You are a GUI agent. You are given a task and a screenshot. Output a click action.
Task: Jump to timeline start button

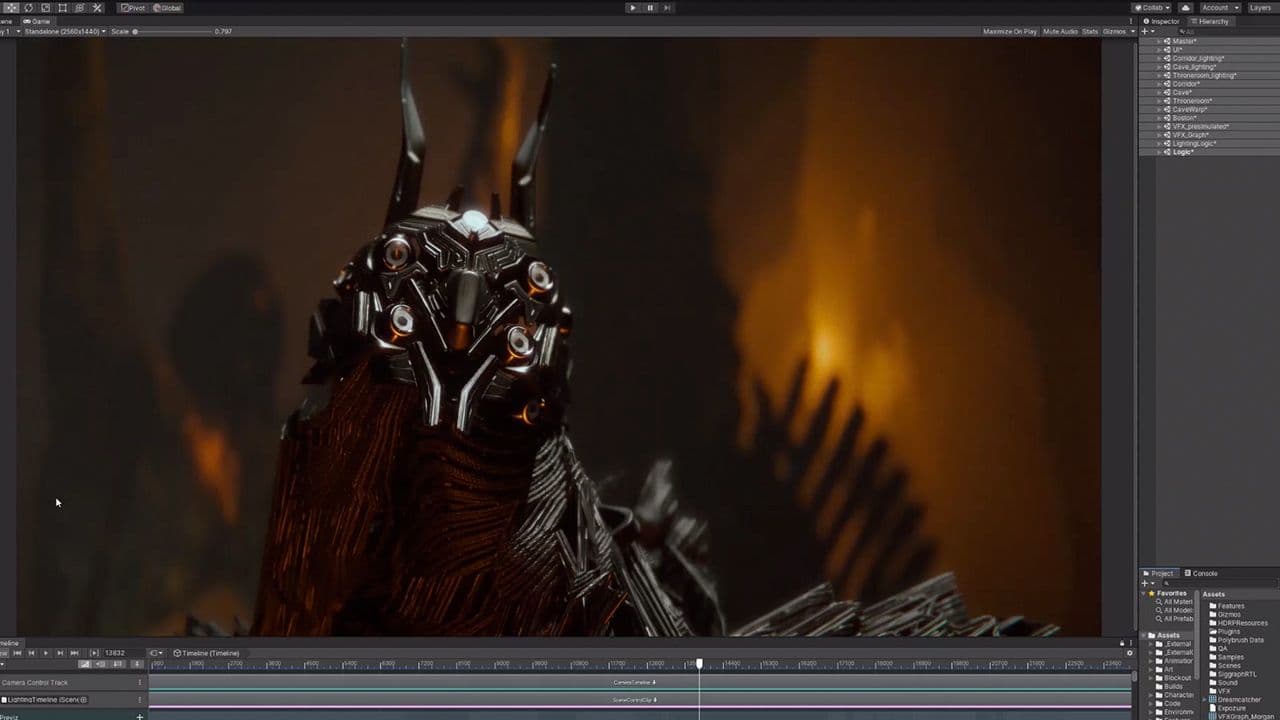point(17,653)
